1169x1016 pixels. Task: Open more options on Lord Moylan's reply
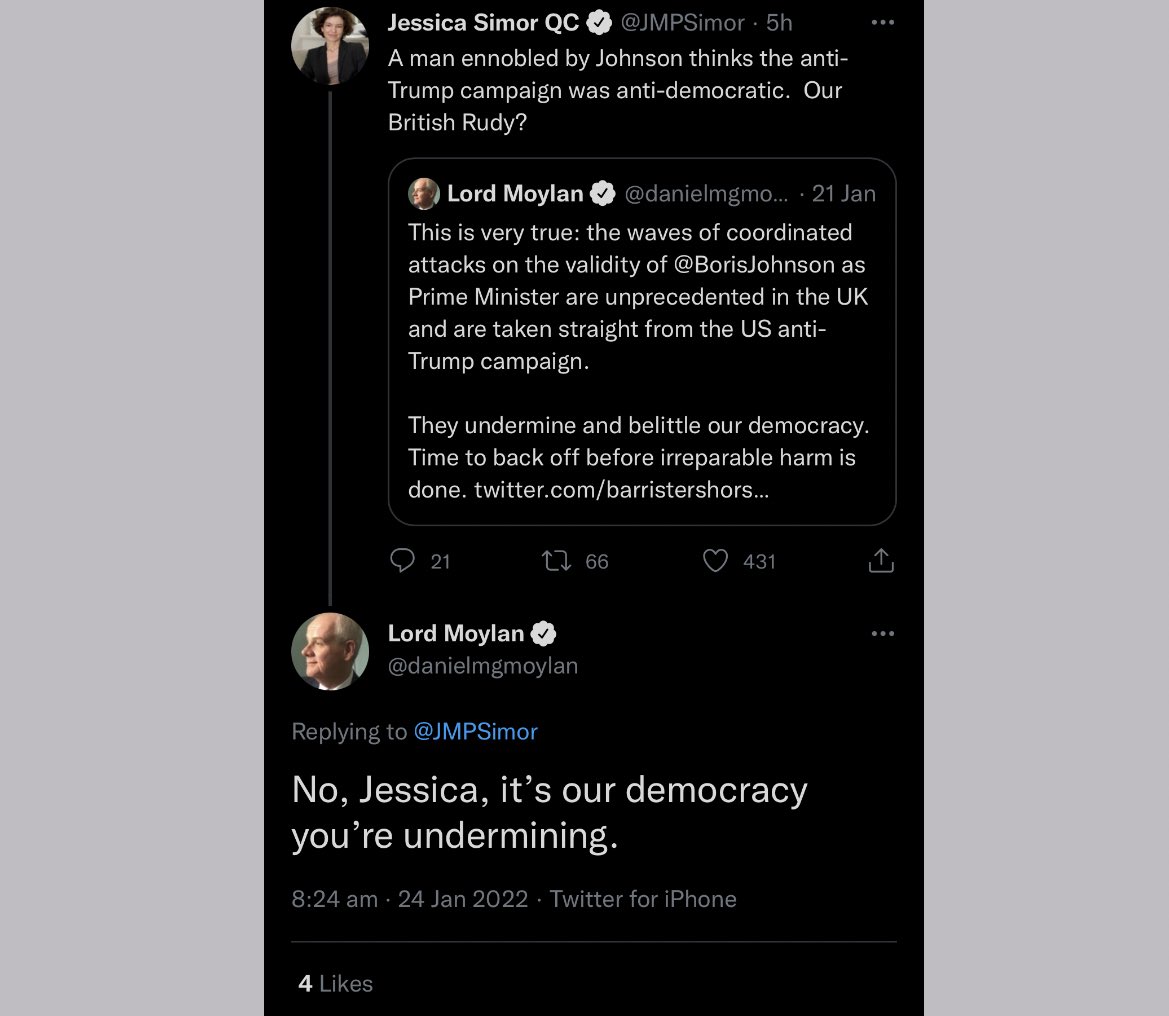[883, 634]
